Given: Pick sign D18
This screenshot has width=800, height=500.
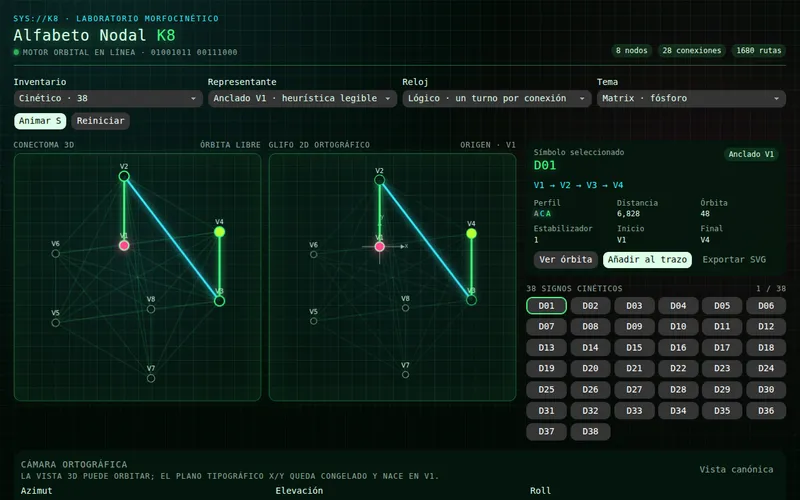Looking at the screenshot, I should click(x=766, y=347).
